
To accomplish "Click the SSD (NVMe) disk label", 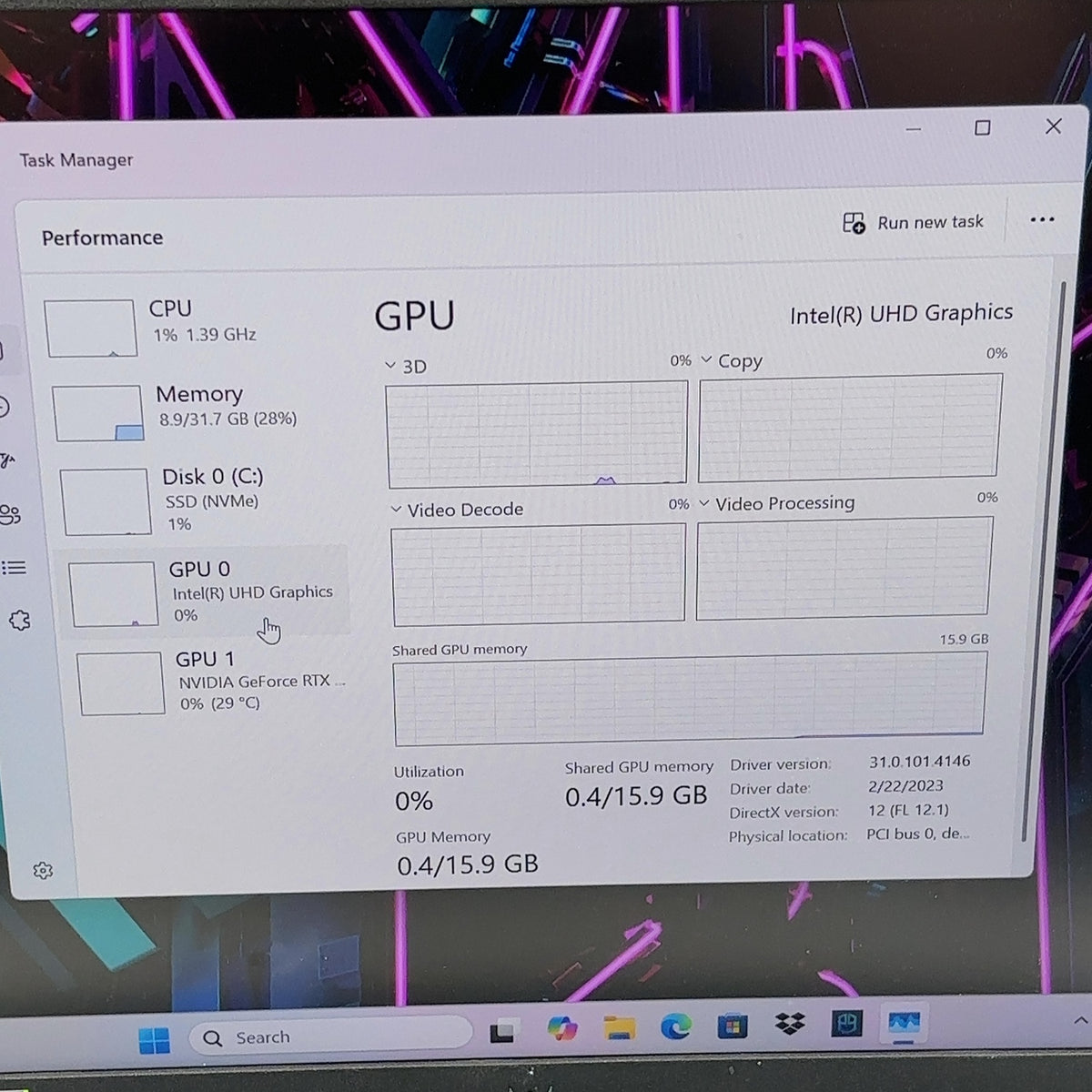I will coord(212,501).
